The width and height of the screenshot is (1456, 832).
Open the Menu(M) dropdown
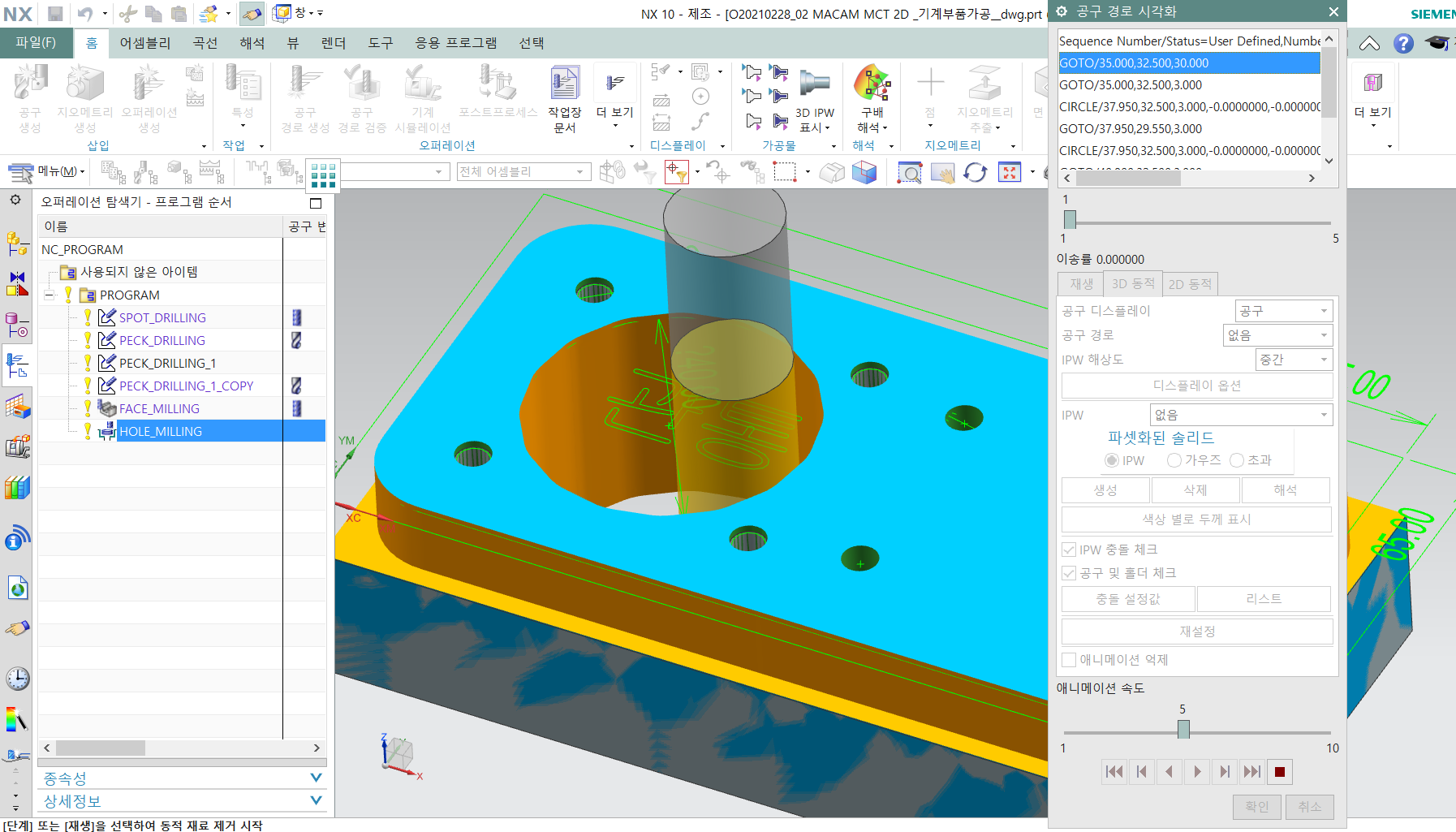click(x=47, y=171)
